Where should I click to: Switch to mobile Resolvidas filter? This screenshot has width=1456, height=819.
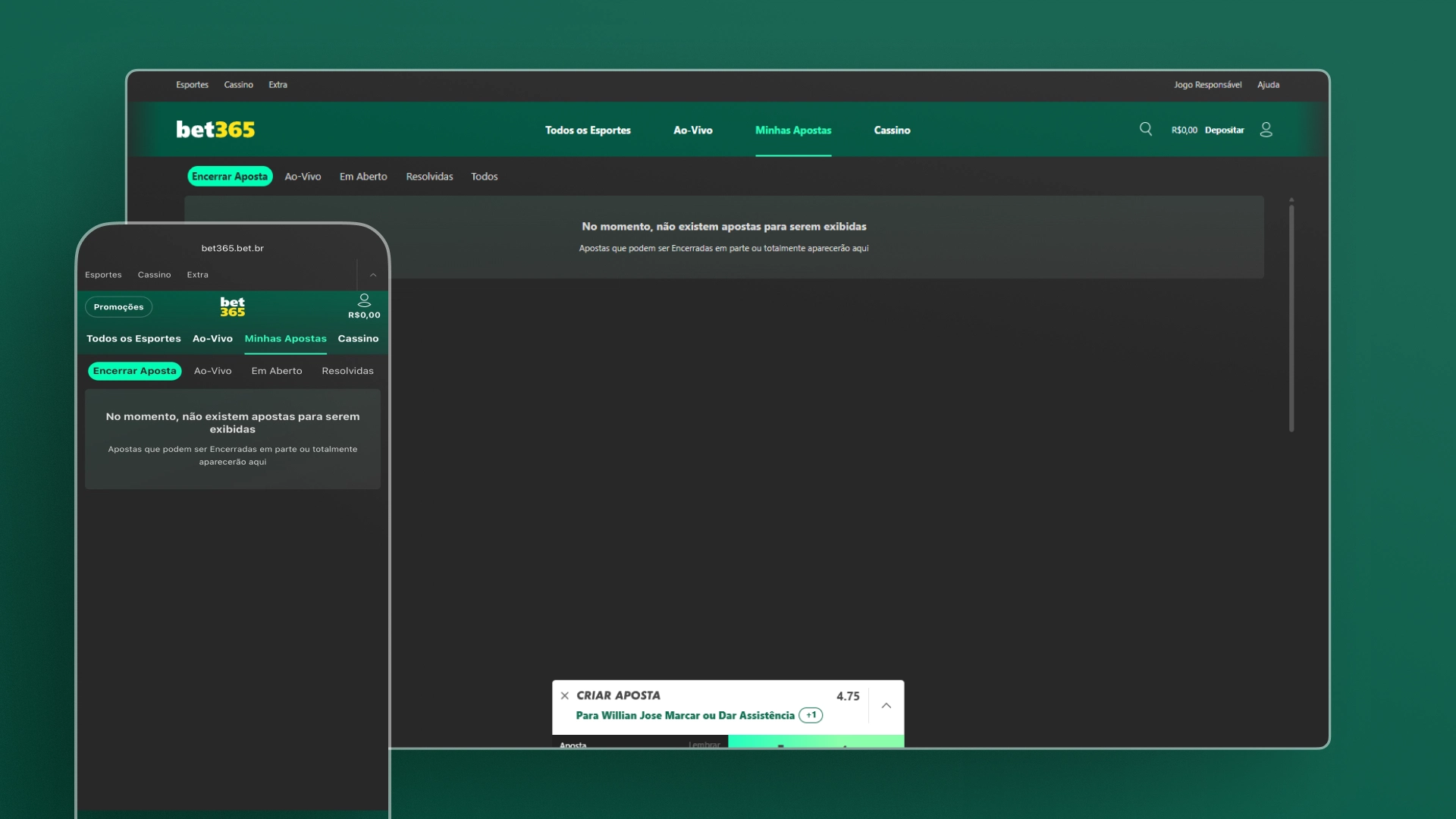[x=347, y=371]
